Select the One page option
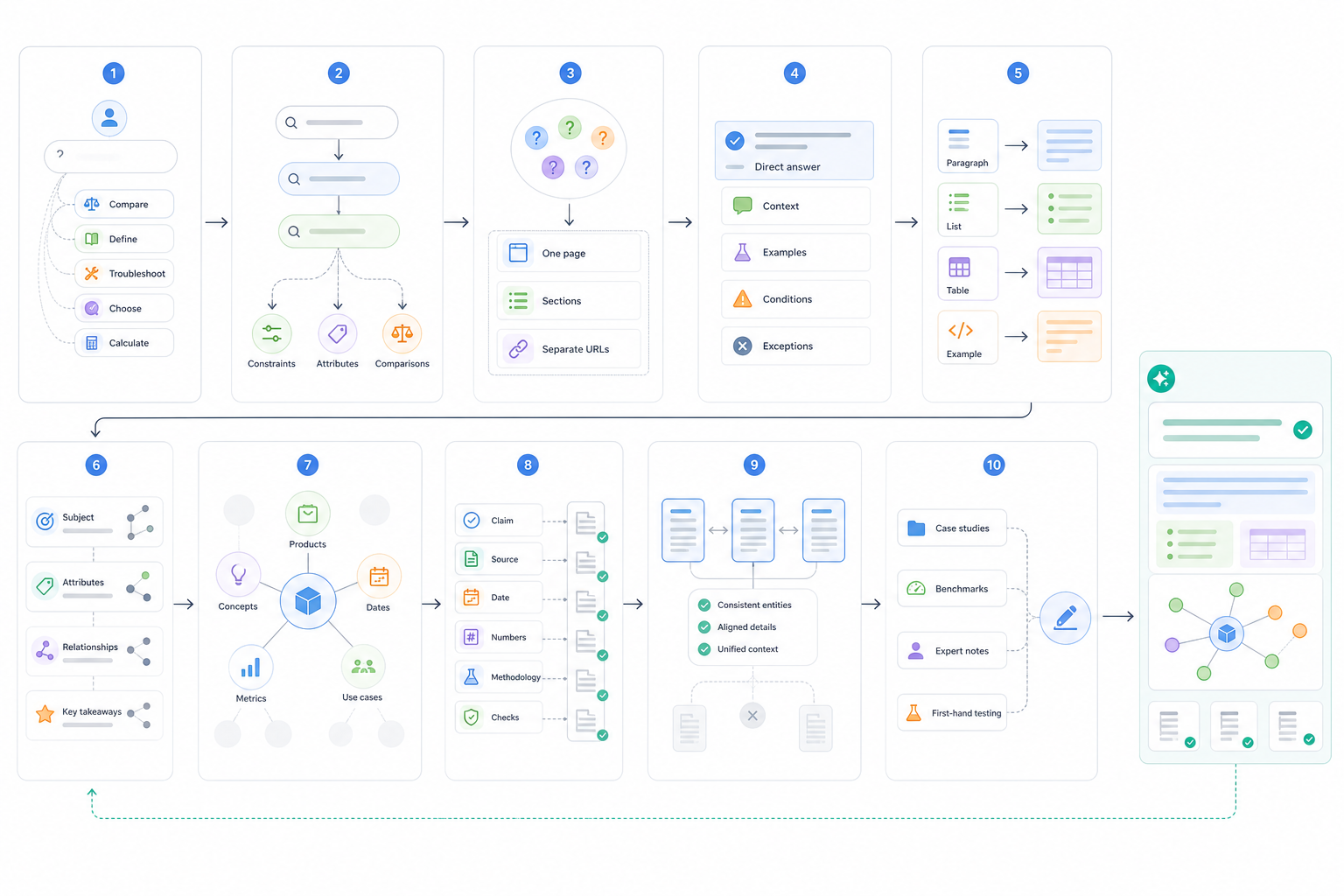The height and width of the screenshot is (896, 1344). (x=570, y=253)
